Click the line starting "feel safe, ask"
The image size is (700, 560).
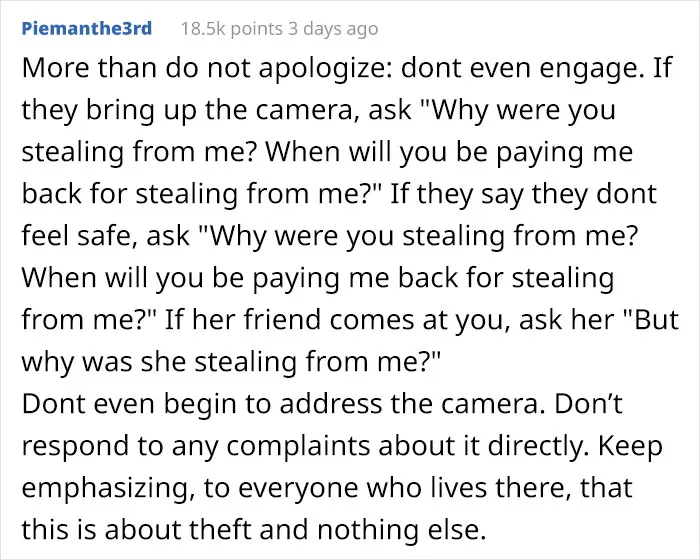point(330,236)
